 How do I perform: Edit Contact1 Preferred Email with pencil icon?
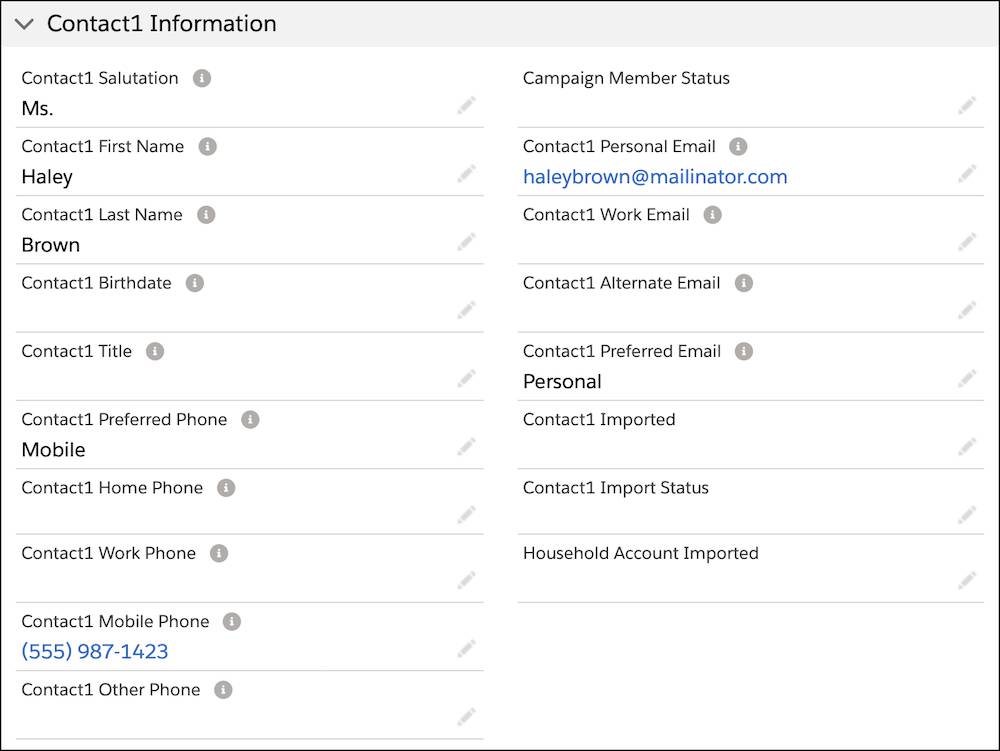tap(967, 378)
